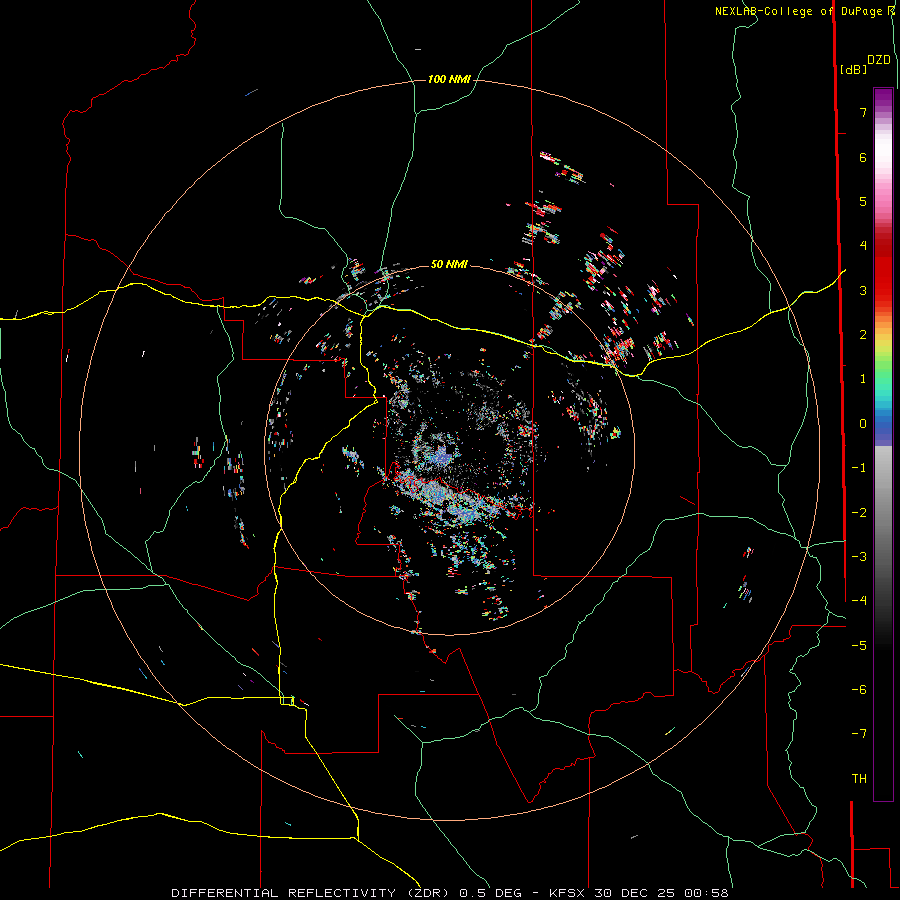Click the -2 value on the ZDR scale
Image resolution: width=900 pixels, height=900 pixels.
(859, 513)
